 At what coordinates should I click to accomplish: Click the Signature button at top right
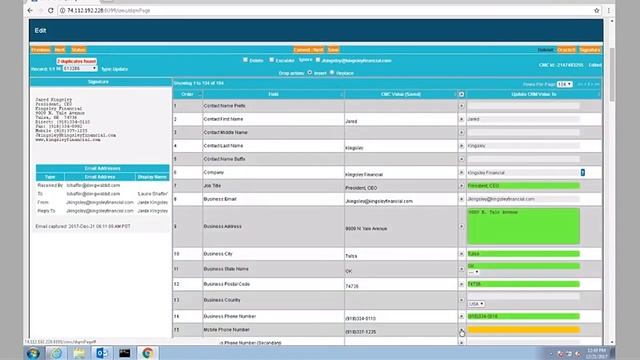(590, 50)
